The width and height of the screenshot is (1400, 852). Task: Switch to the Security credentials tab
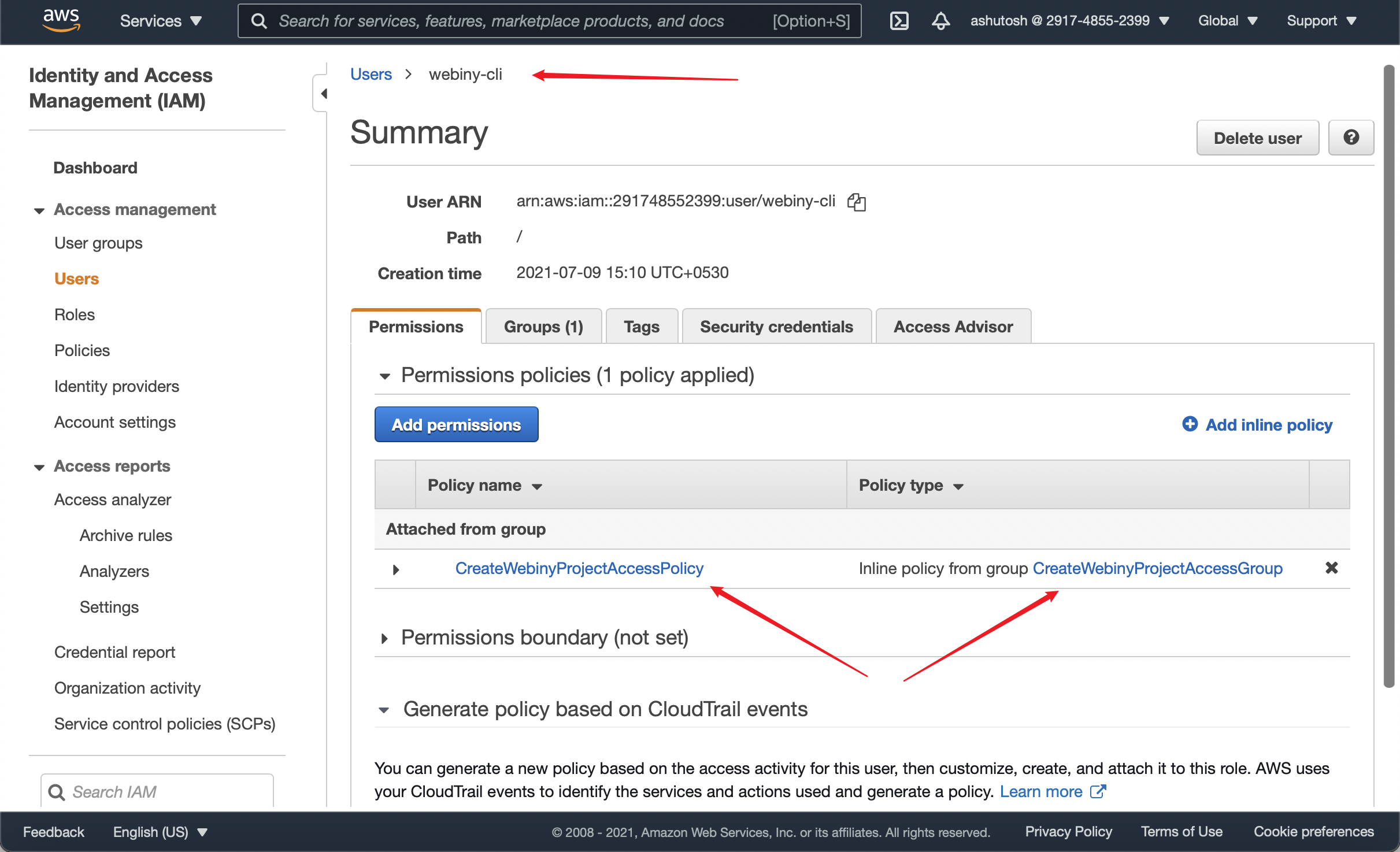[x=776, y=327]
